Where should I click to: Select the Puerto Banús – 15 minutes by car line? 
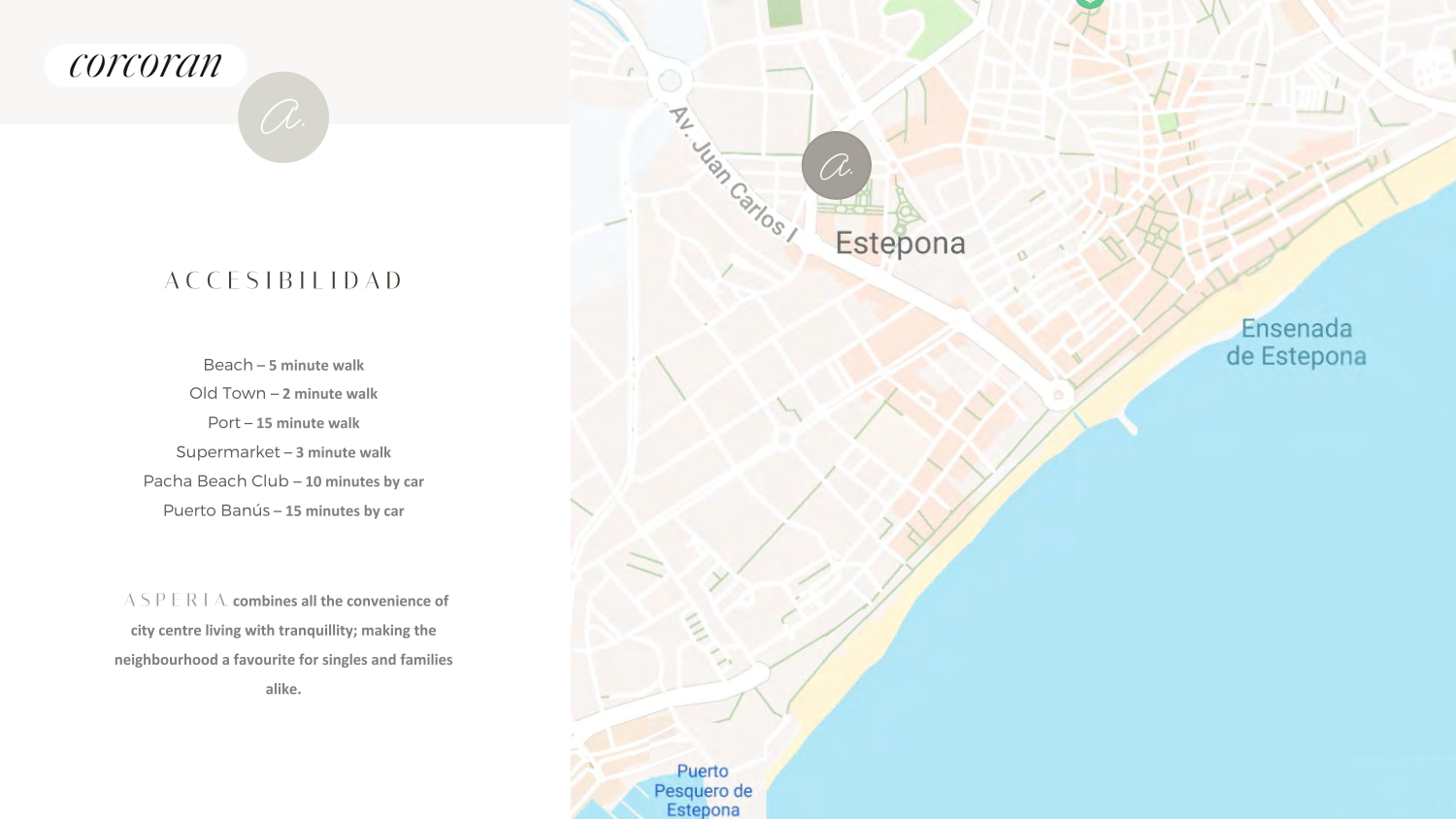pos(283,510)
